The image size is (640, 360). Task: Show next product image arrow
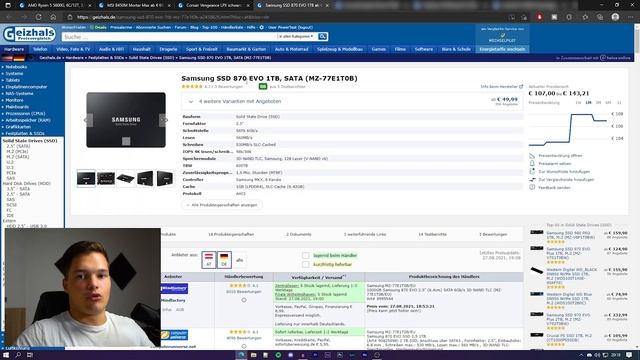(x=163, y=120)
